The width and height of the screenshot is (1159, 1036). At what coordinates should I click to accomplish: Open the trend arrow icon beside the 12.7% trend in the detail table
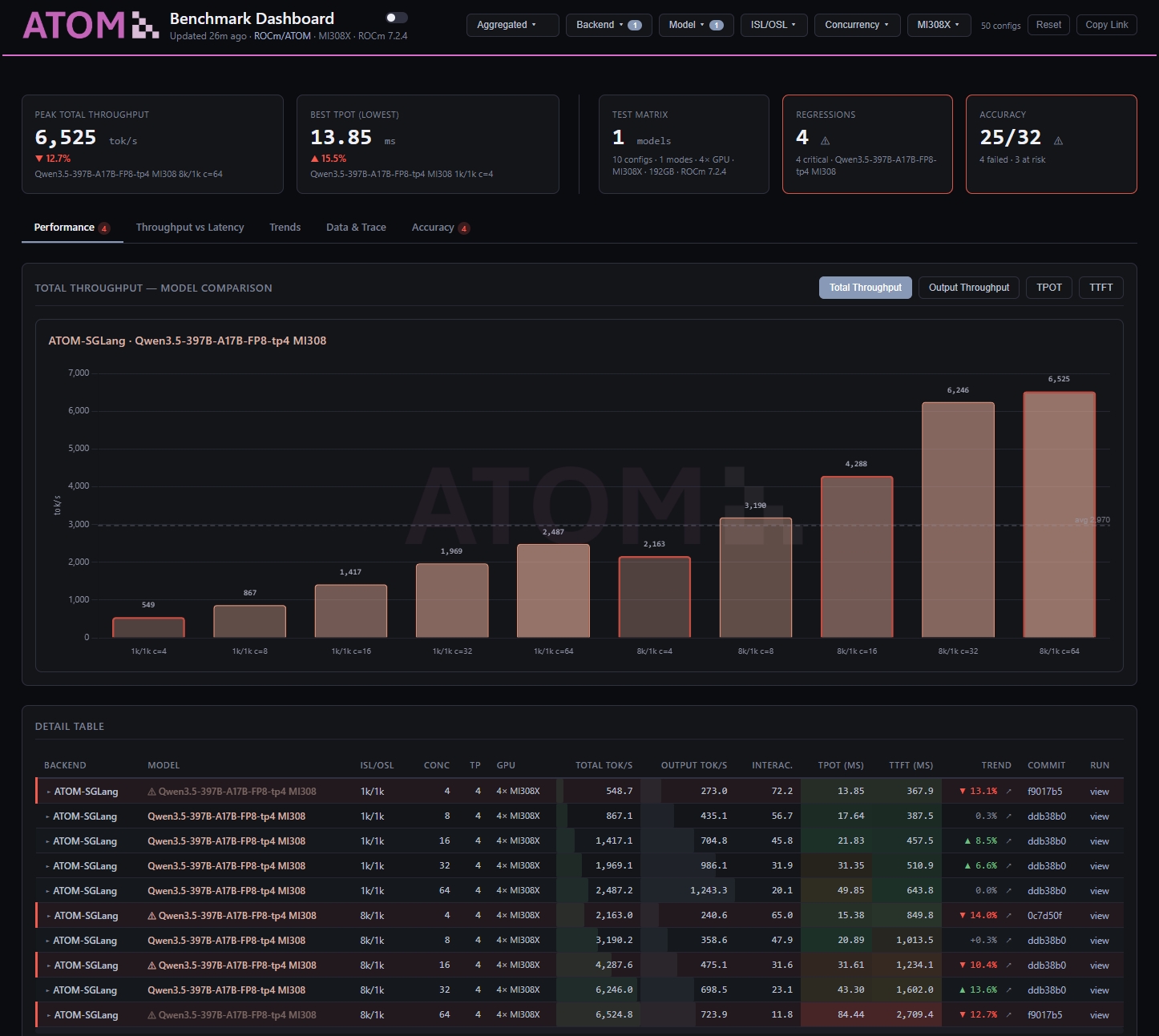coord(1008,1014)
